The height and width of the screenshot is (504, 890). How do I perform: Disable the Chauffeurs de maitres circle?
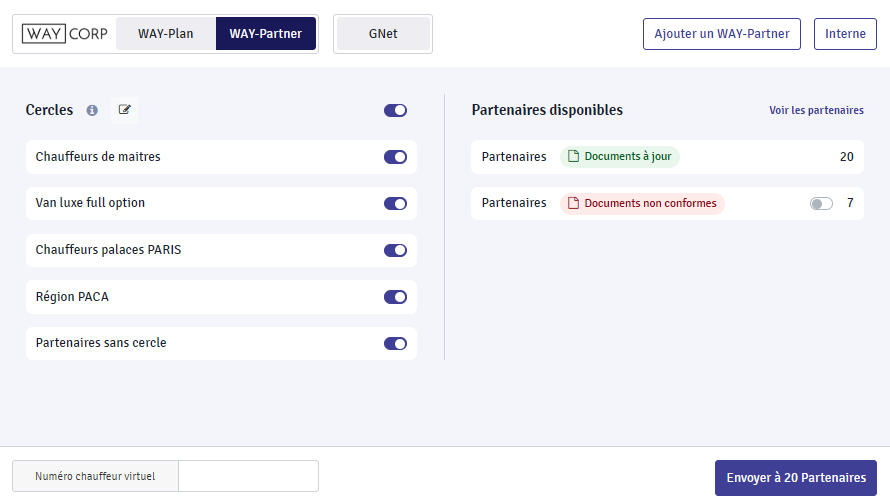395,157
